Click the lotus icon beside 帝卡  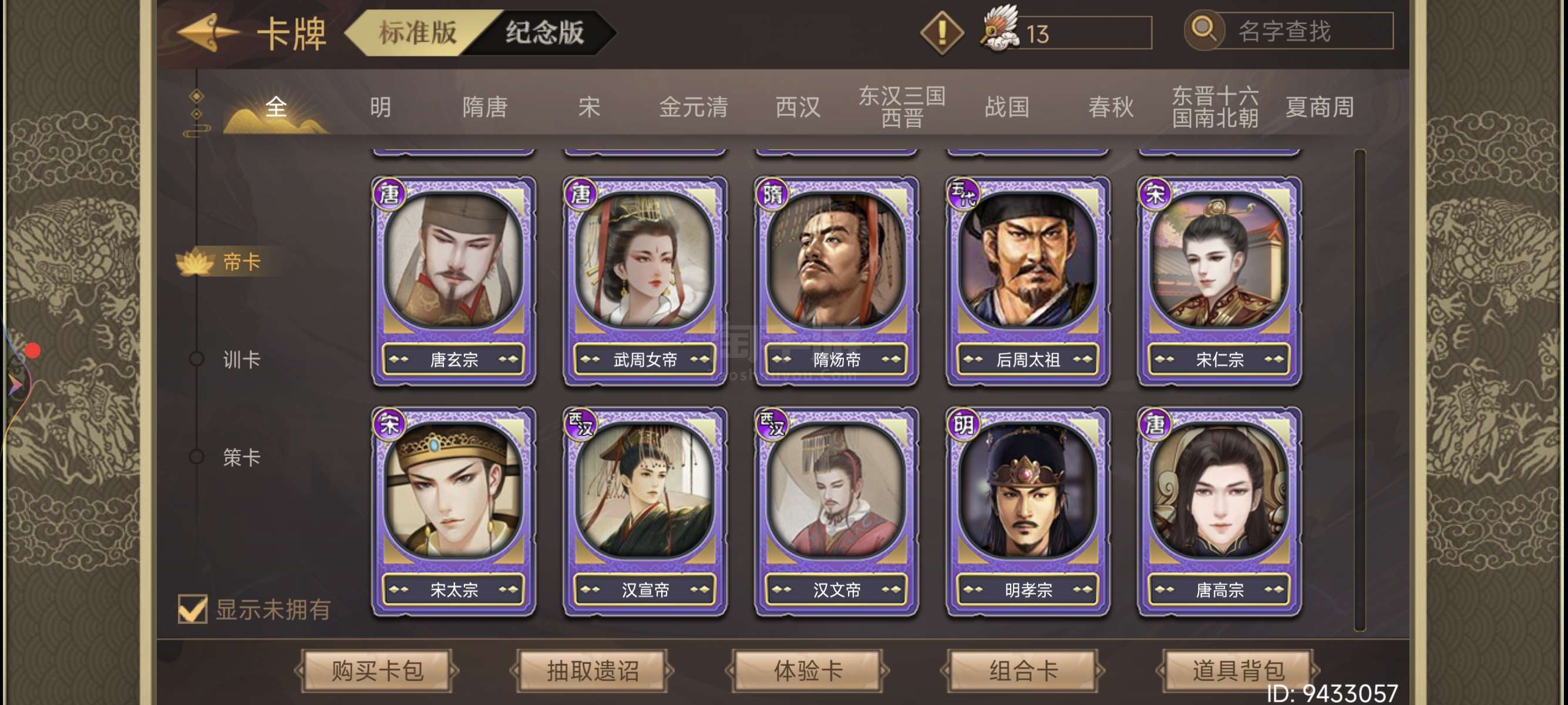(x=195, y=263)
